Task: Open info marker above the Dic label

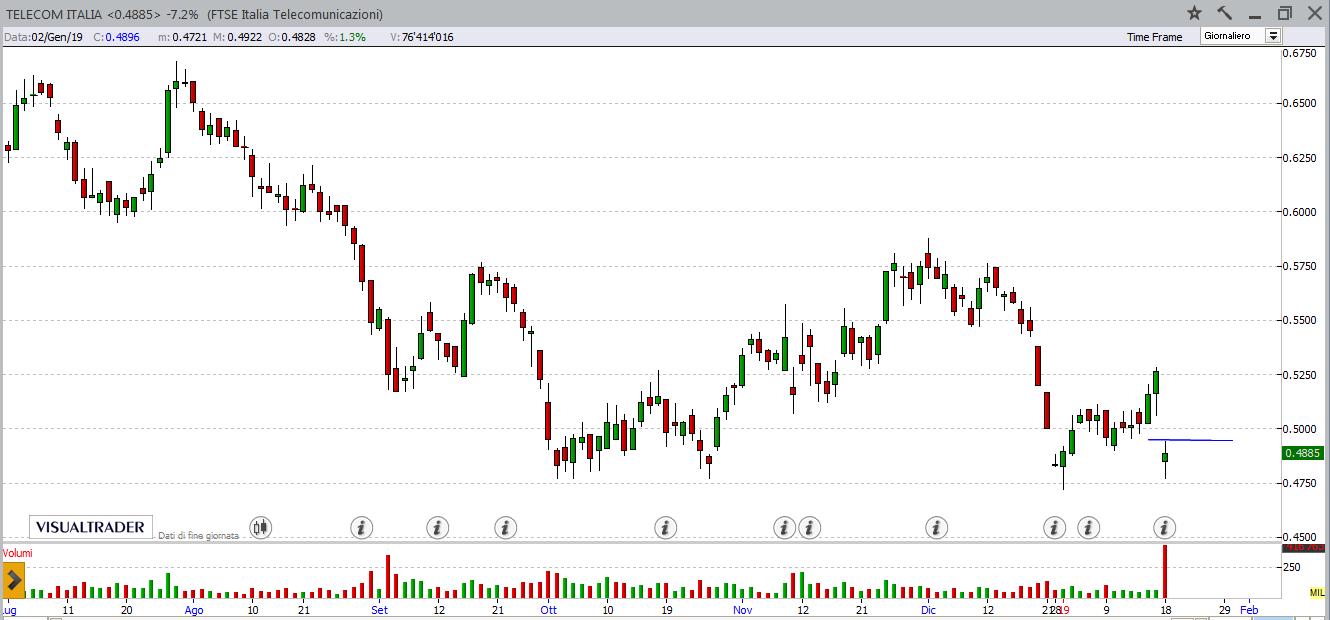Action: click(x=936, y=527)
